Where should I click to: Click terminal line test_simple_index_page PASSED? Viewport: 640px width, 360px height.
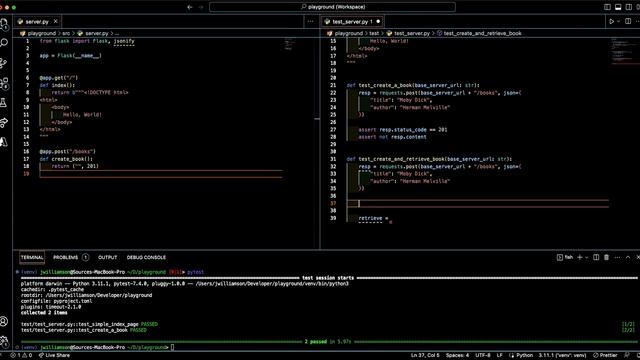point(89,324)
